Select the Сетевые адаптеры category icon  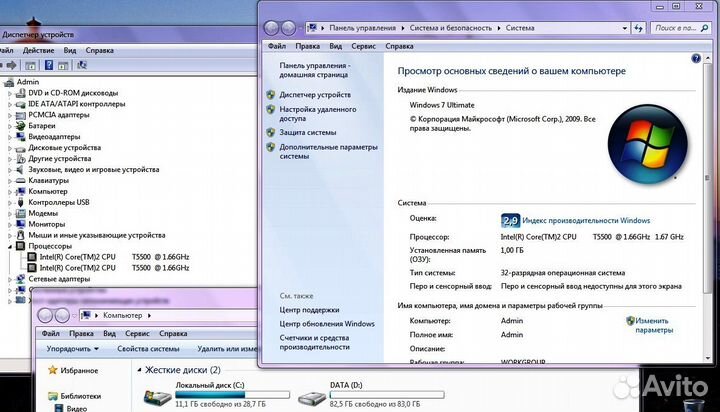(20, 279)
